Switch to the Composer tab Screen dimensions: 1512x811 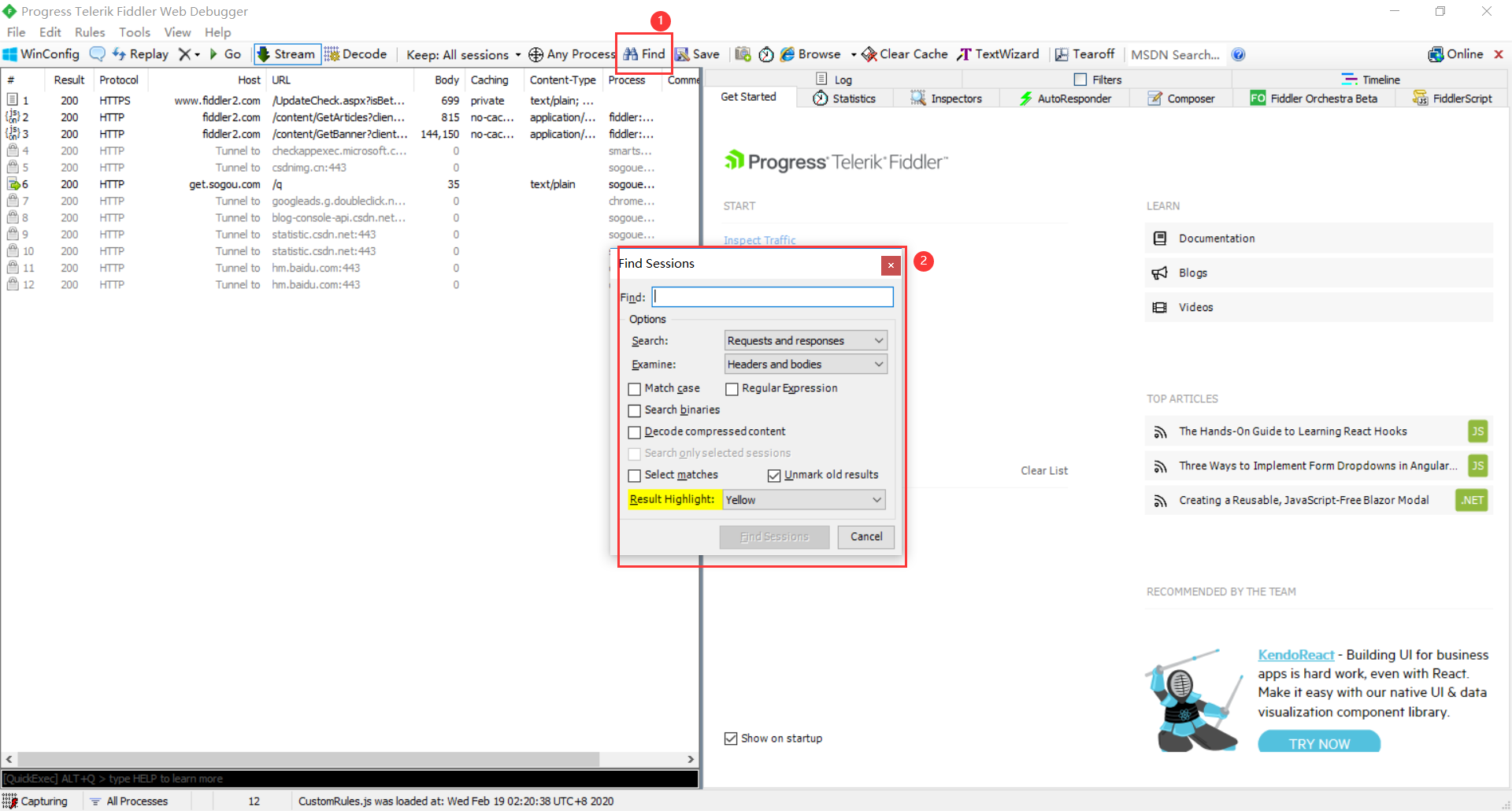click(x=1181, y=98)
